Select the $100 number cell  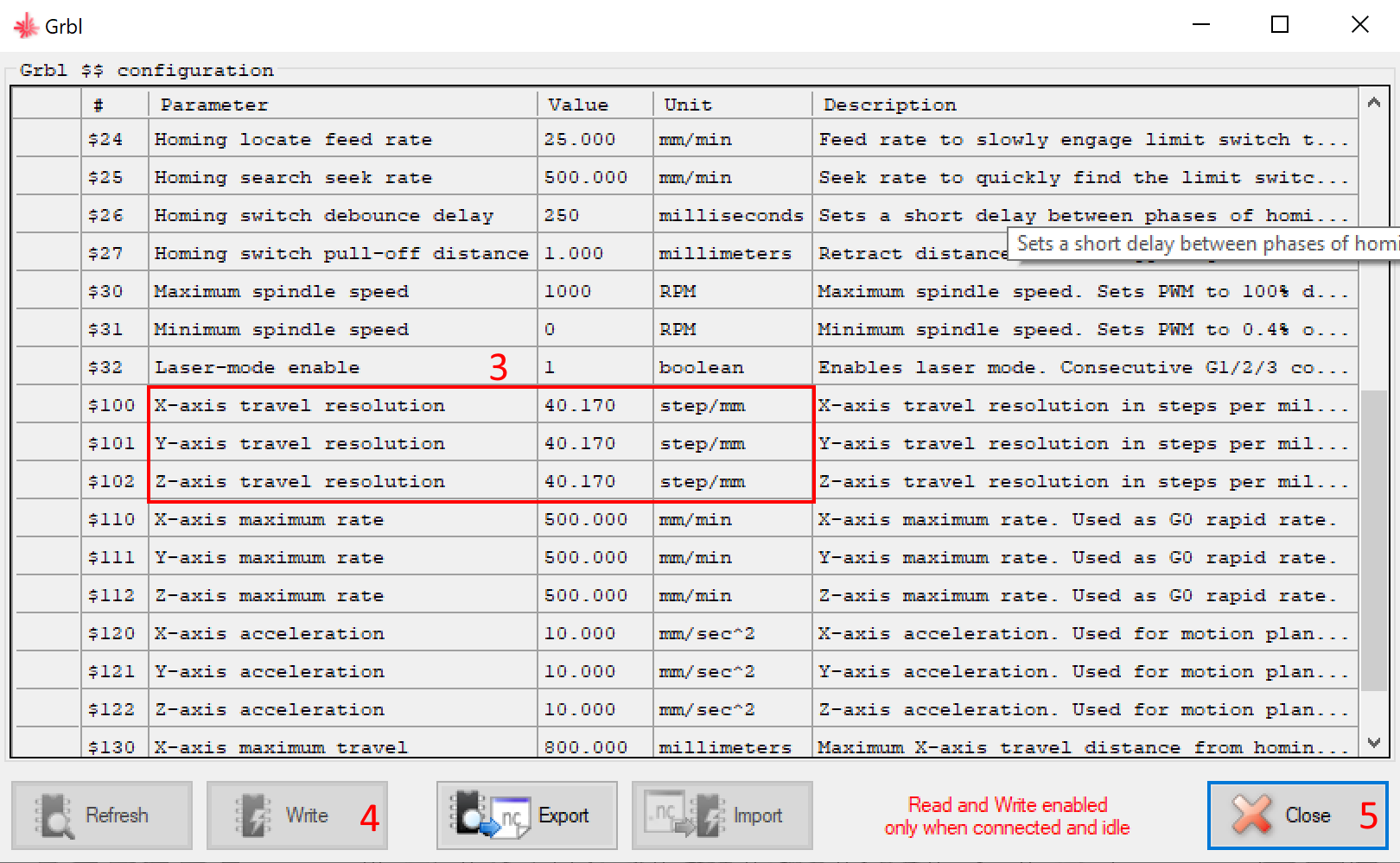(115, 405)
